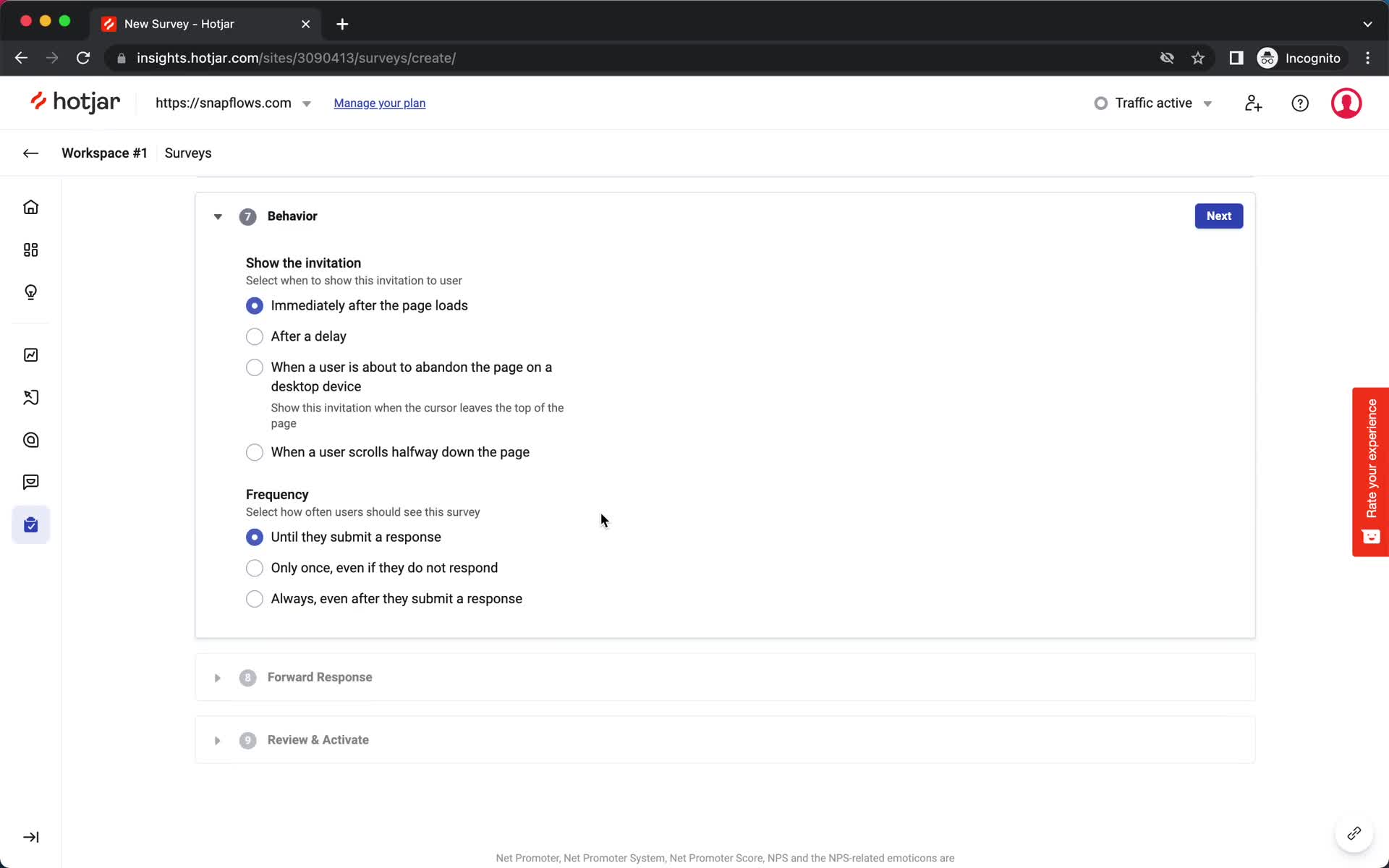This screenshot has width=1389, height=868.
Task: Click the Surveys breadcrumb
Action: coord(188,153)
